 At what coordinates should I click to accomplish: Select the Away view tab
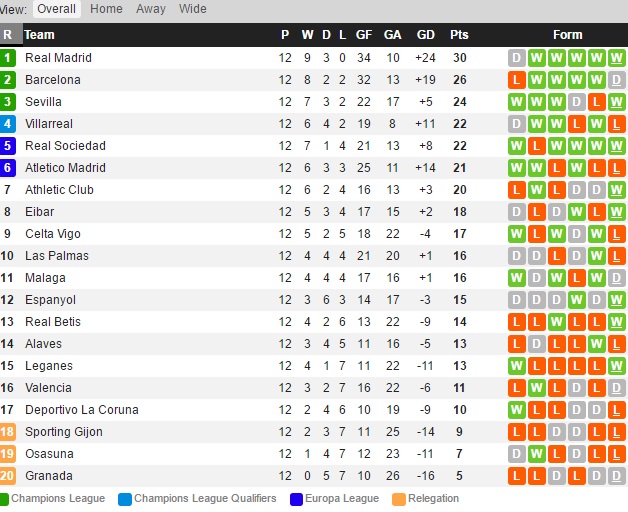click(151, 8)
